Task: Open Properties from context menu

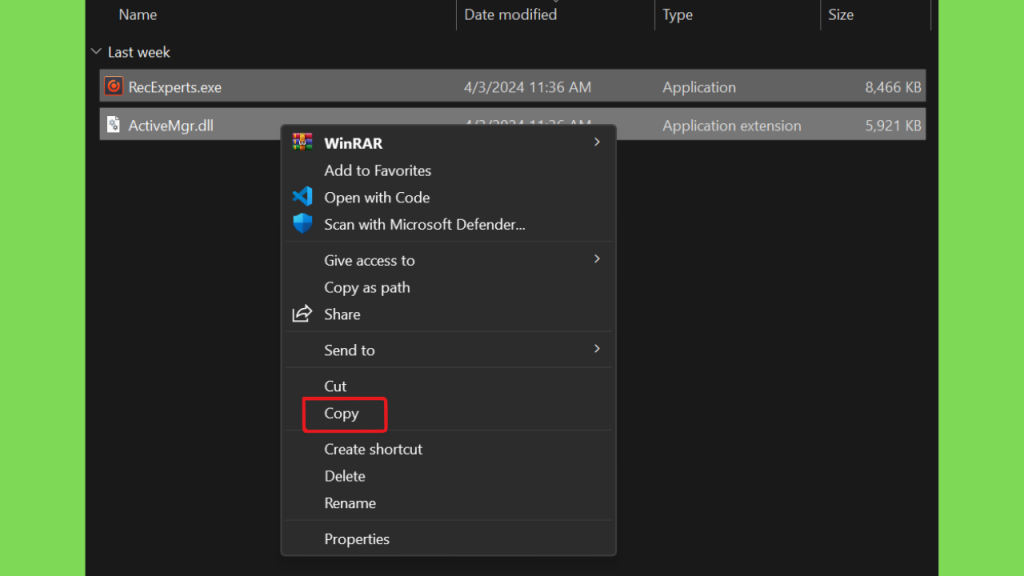Action: tap(448, 539)
